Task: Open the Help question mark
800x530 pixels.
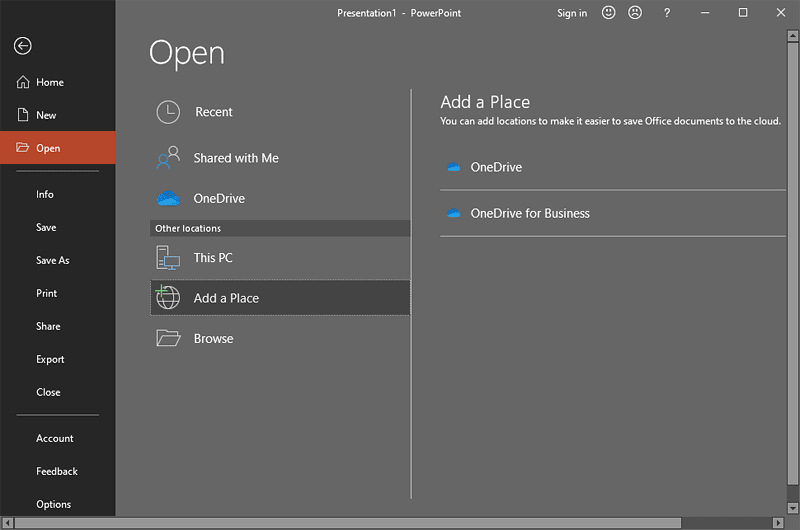Action: 667,13
